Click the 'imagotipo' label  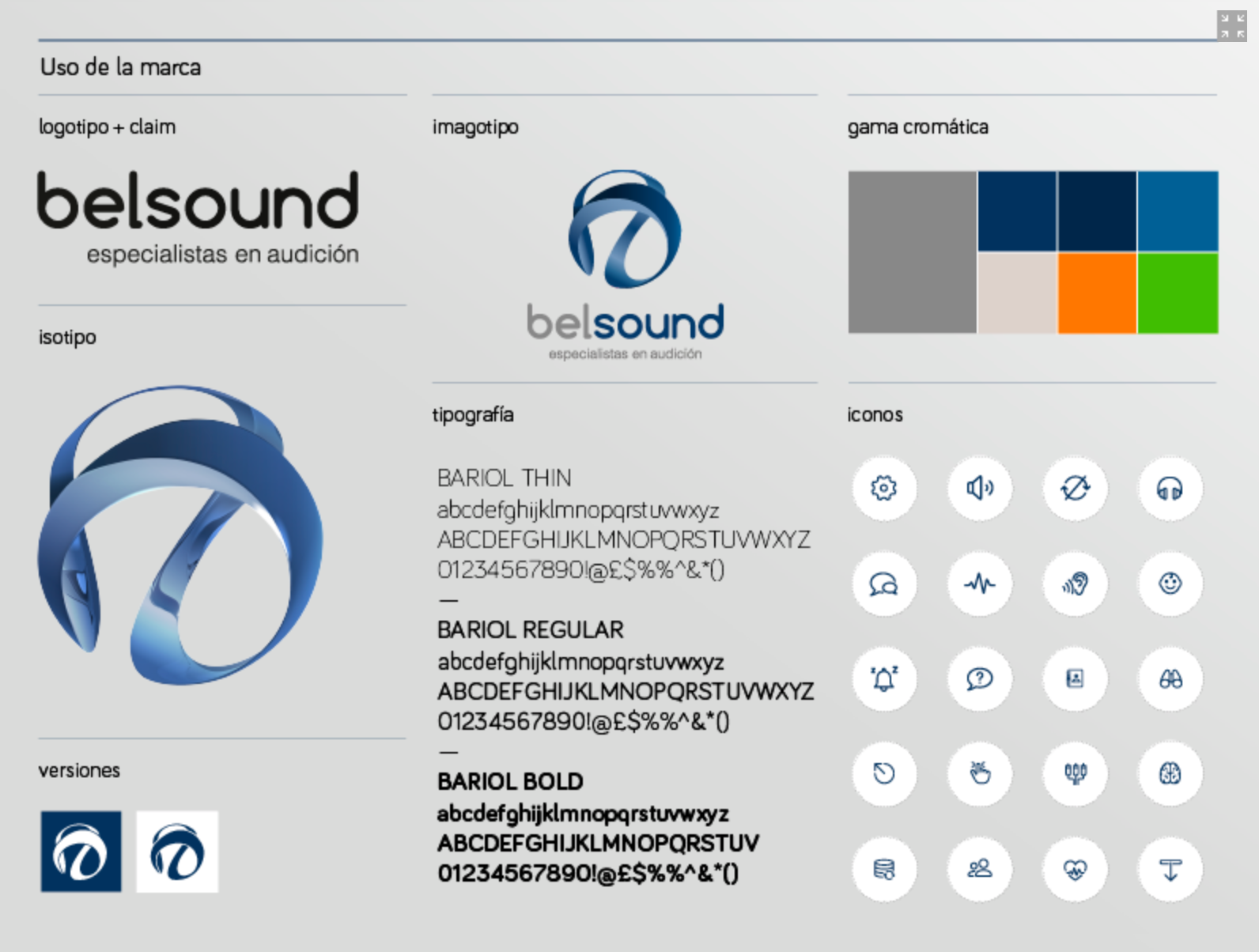(475, 127)
